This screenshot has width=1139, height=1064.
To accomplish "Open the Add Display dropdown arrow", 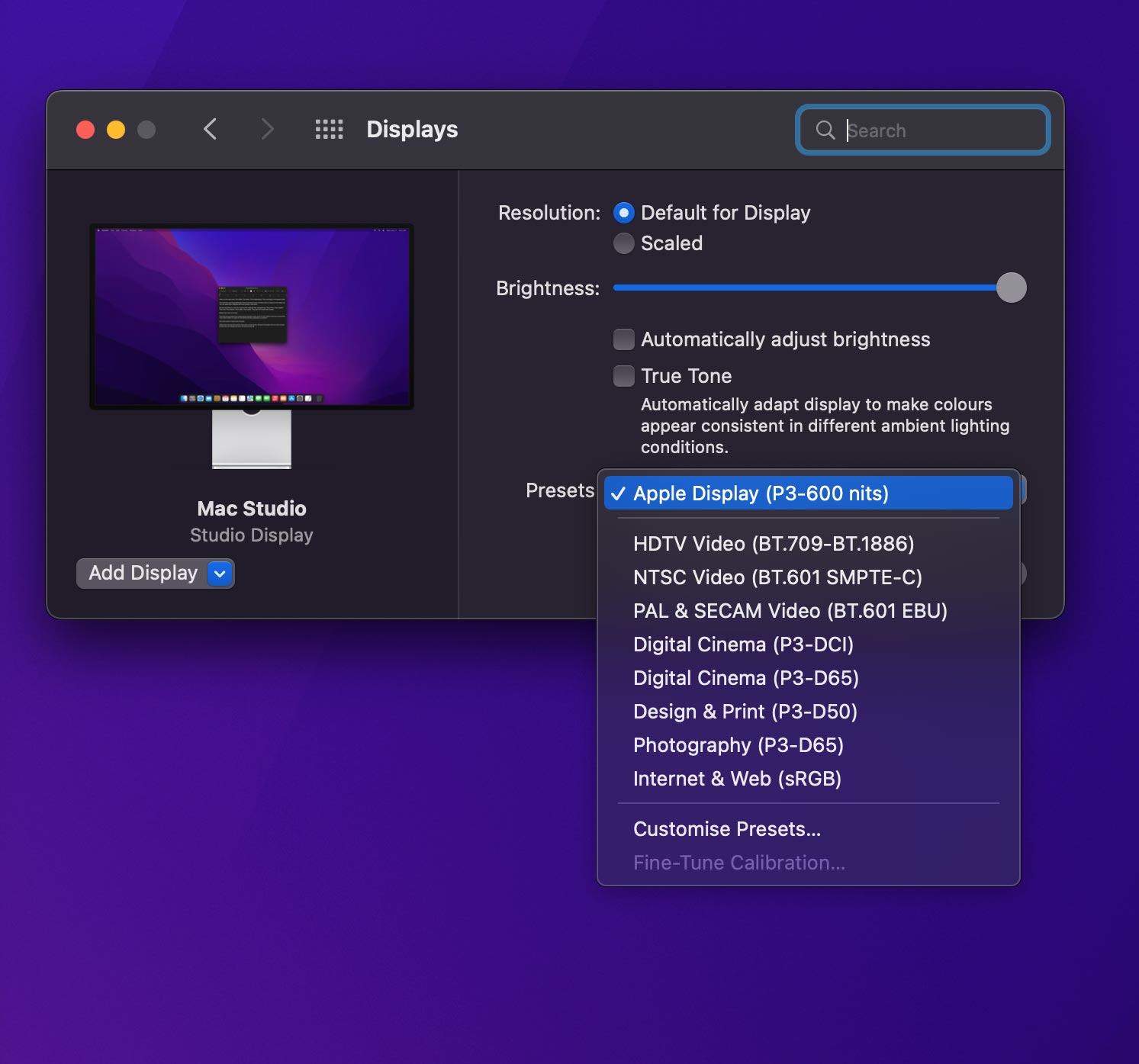I will click(x=220, y=574).
